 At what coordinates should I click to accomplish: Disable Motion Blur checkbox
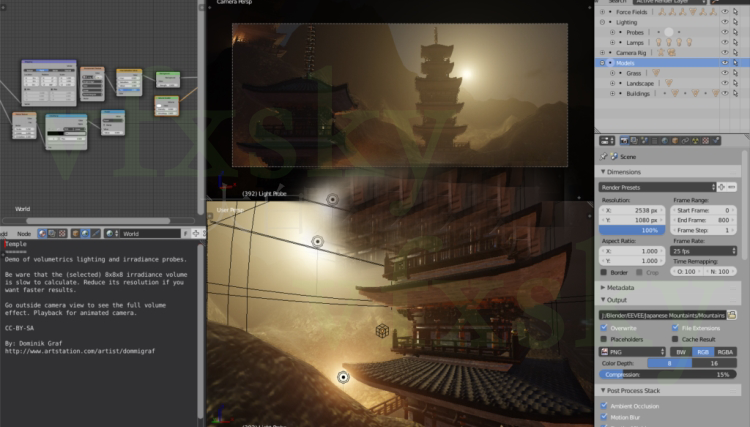tap(604, 417)
